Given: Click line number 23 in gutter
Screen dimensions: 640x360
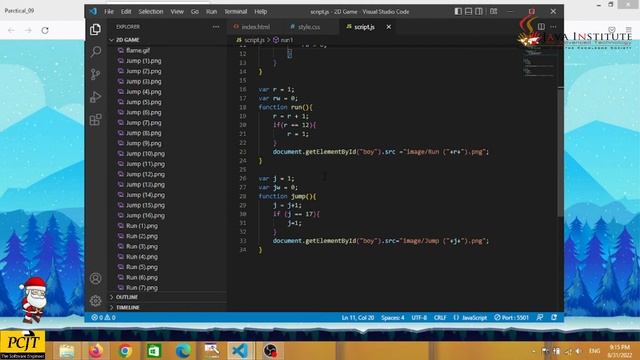Looking at the screenshot, I should (x=242, y=152).
